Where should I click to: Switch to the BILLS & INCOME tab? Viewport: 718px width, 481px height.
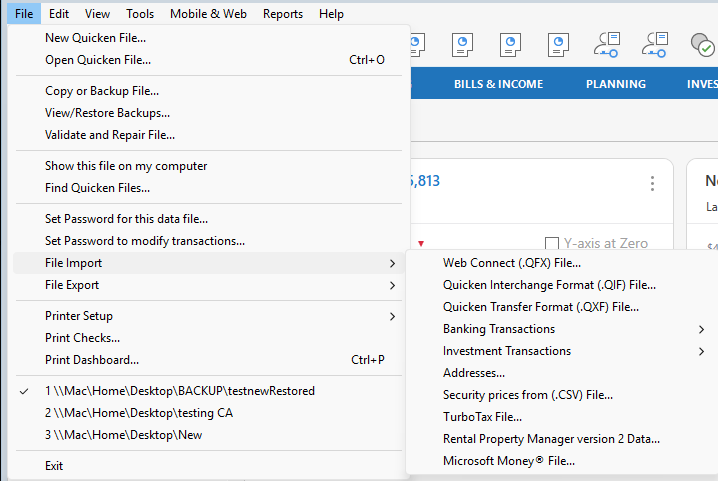point(498,84)
